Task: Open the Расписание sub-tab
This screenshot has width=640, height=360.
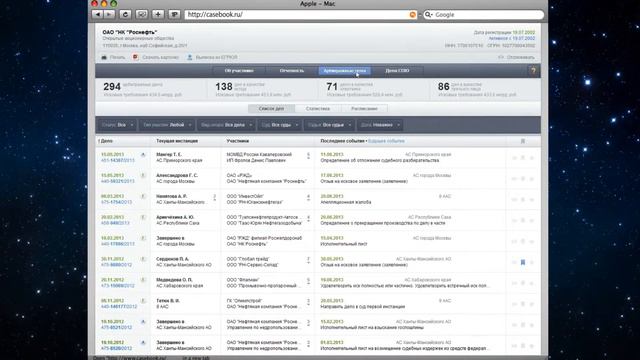Action: coord(364,109)
